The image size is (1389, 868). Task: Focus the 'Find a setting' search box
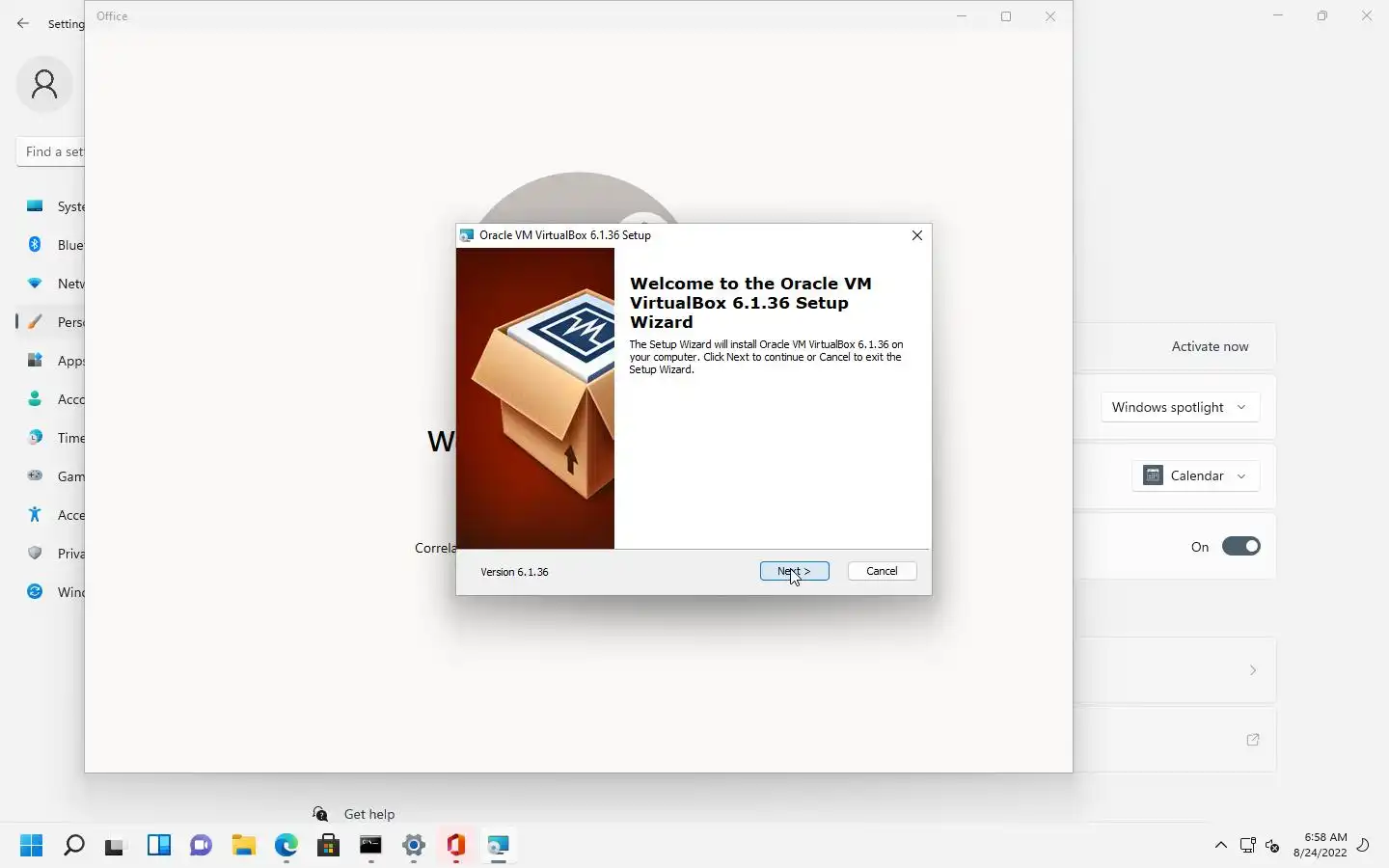(50, 151)
